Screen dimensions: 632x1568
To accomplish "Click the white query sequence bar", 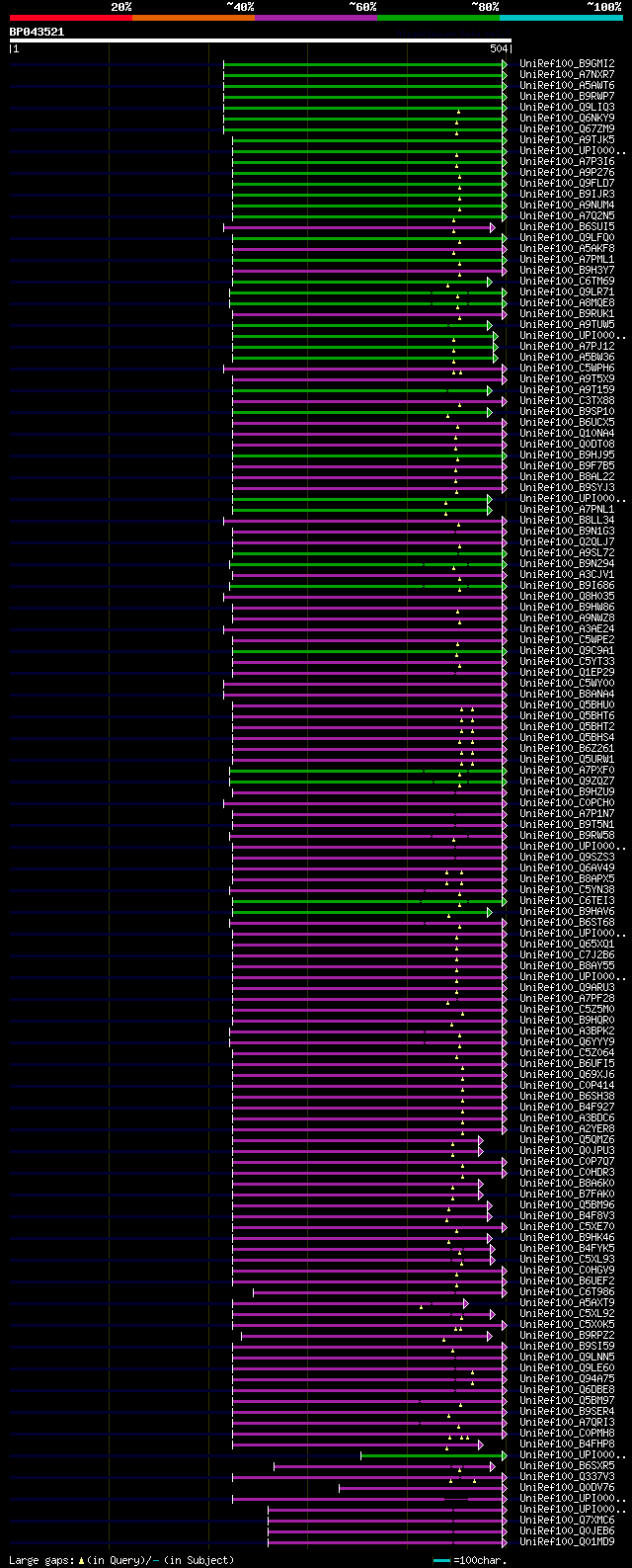I will 260,41.
